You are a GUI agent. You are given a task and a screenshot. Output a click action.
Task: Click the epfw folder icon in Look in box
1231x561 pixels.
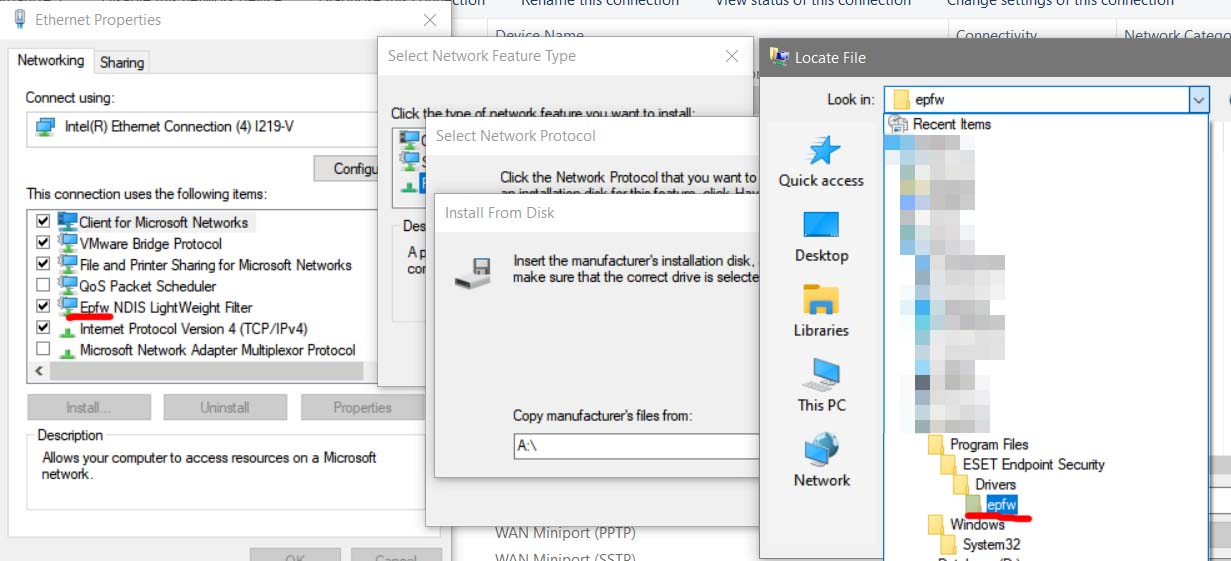coord(901,99)
